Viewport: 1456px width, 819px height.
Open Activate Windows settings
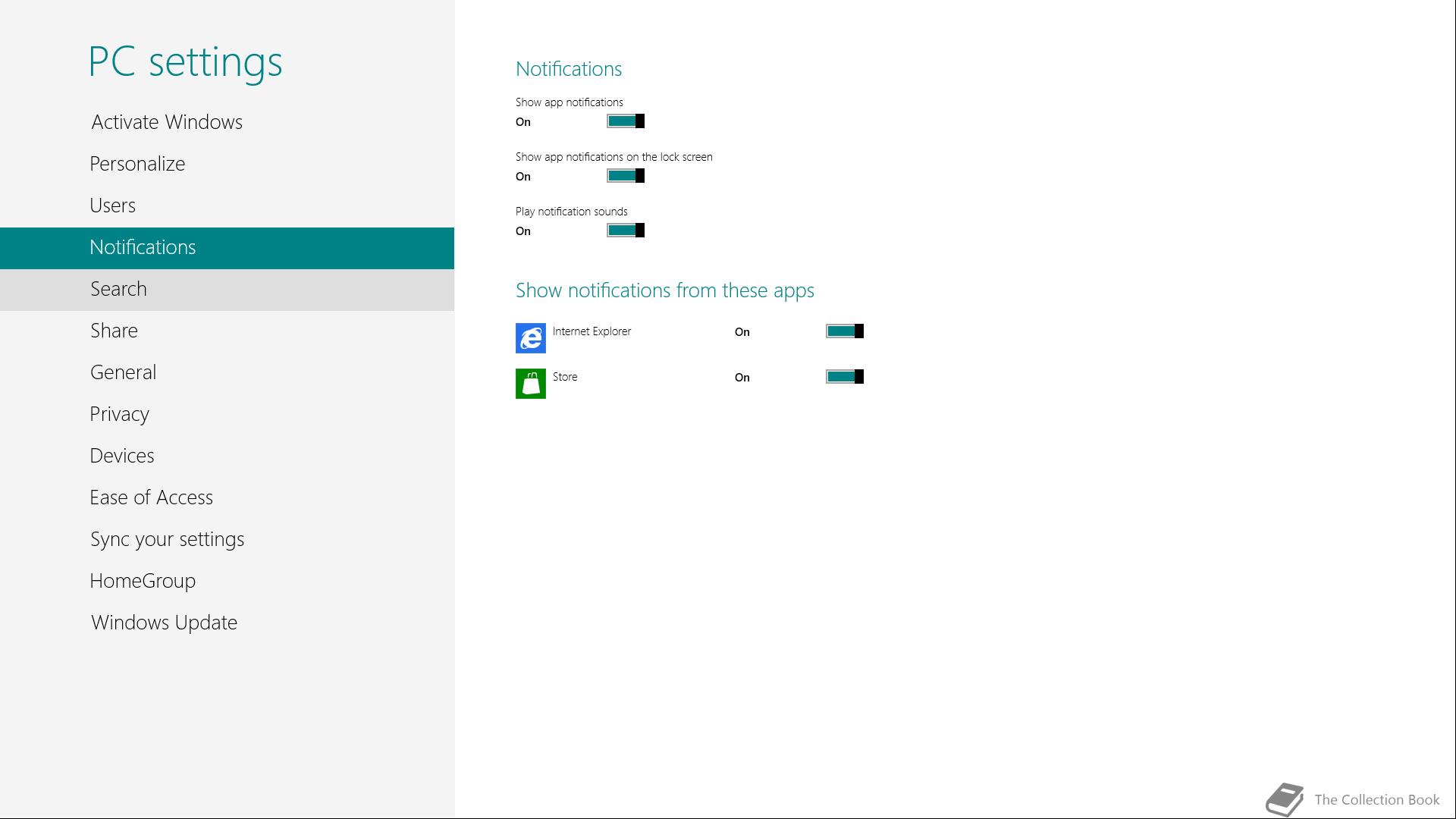(x=227, y=123)
